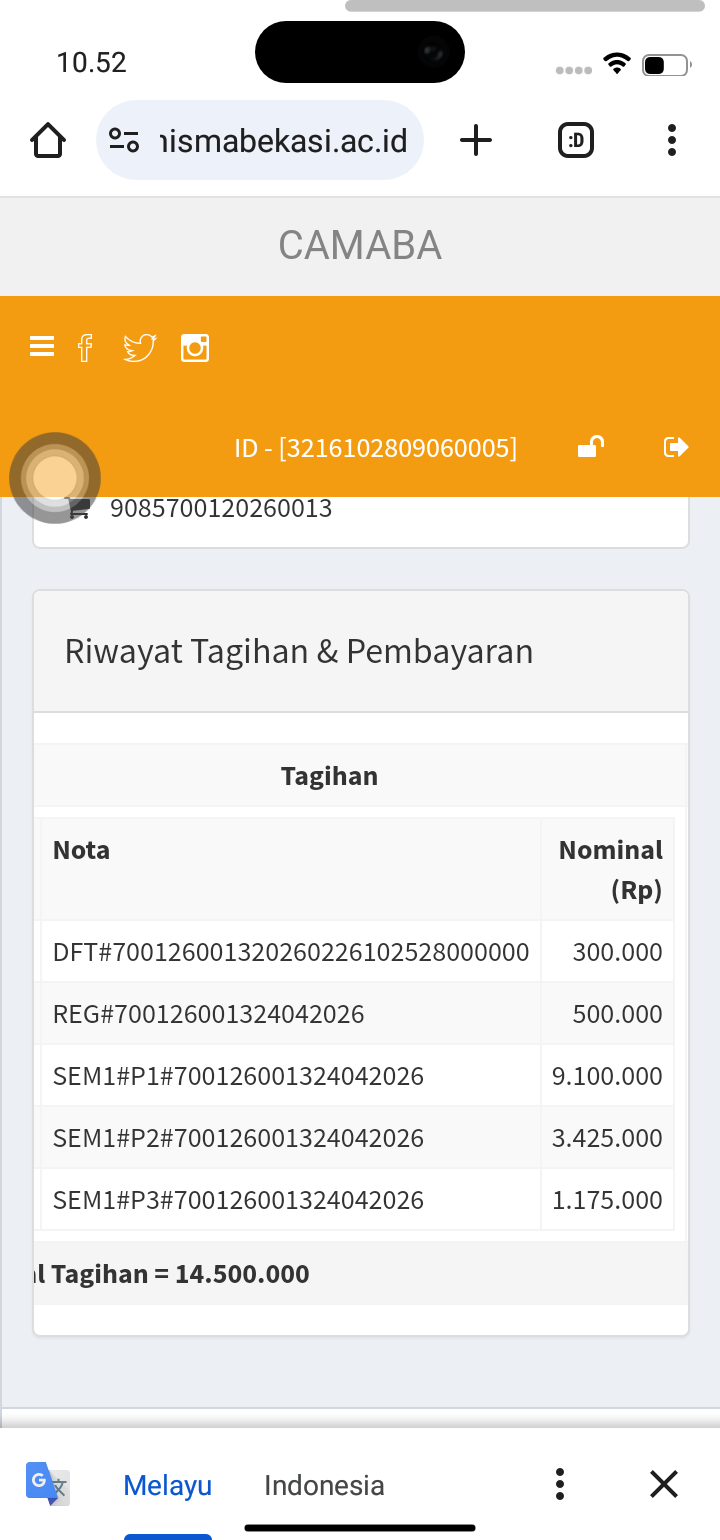Open the hamburger menu in orange header
The height and width of the screenshot is (1540, 720).
pyautogui.click(x=42, y=347)
